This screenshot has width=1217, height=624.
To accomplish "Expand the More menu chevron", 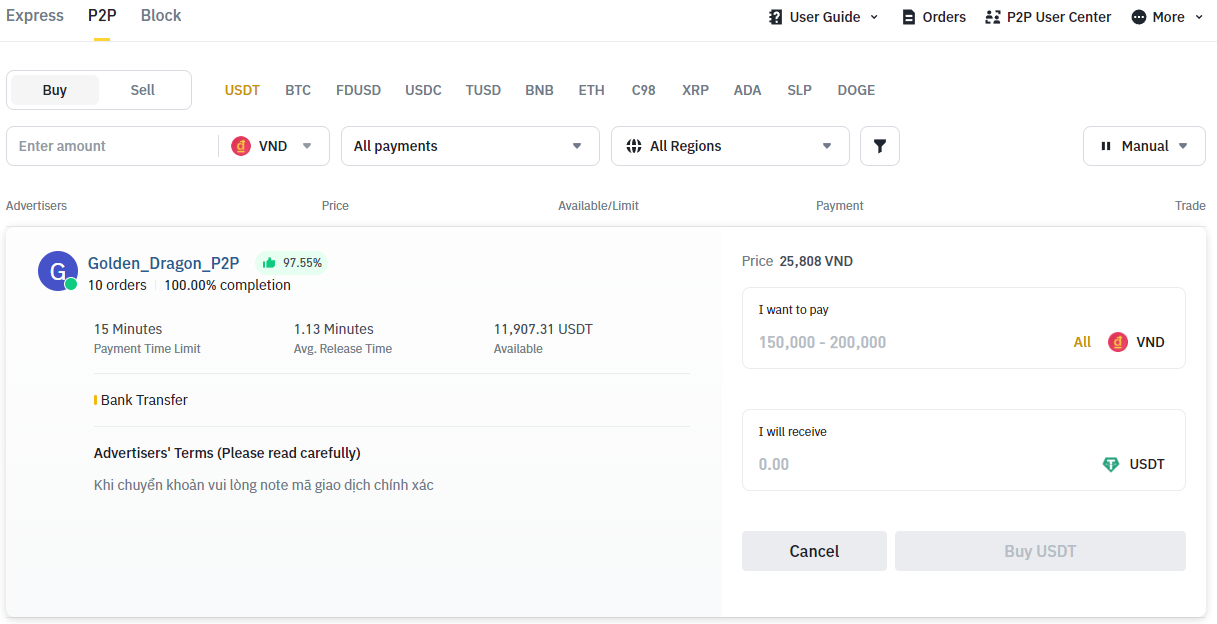I will (x=1199, y=17).
